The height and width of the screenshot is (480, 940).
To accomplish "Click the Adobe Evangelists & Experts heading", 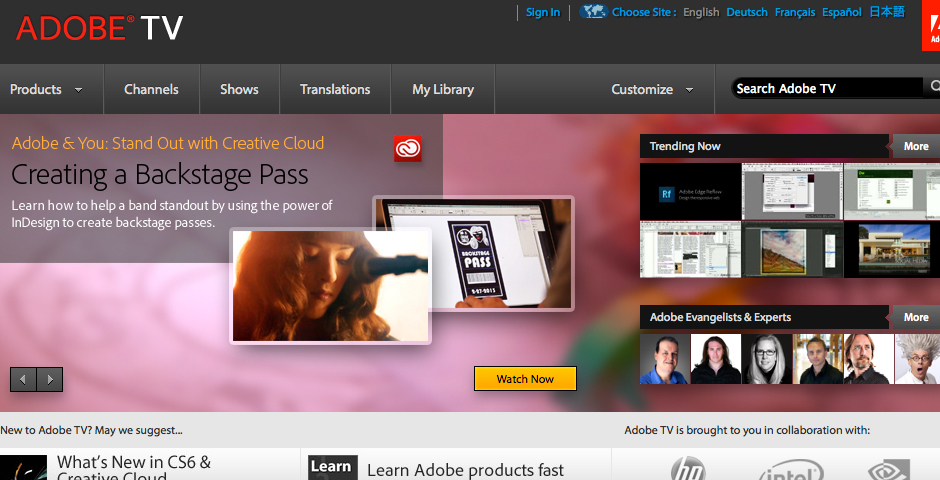I will [x=720, y=317].
